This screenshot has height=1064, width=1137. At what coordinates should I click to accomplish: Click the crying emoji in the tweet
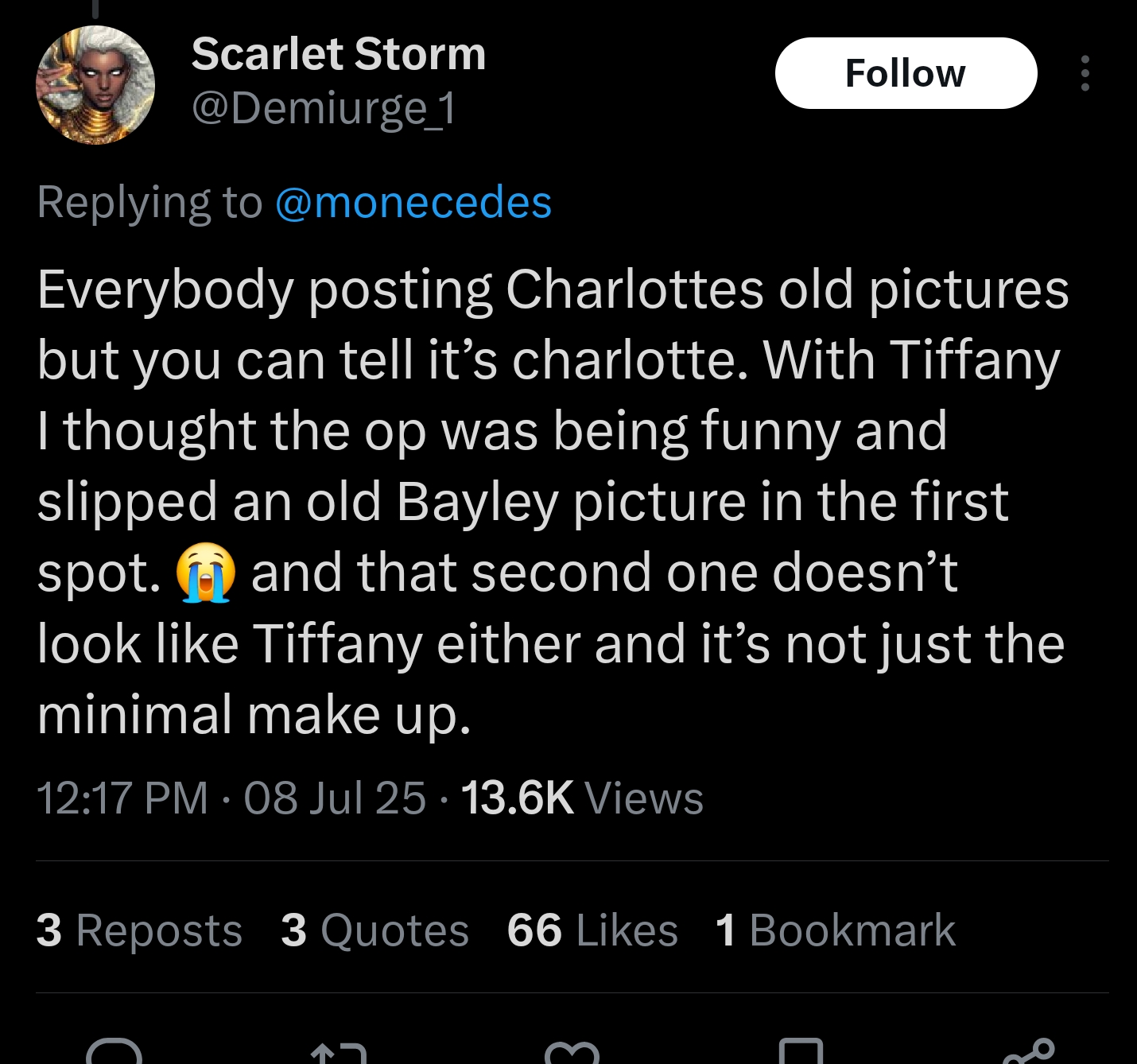pos(206,573)
